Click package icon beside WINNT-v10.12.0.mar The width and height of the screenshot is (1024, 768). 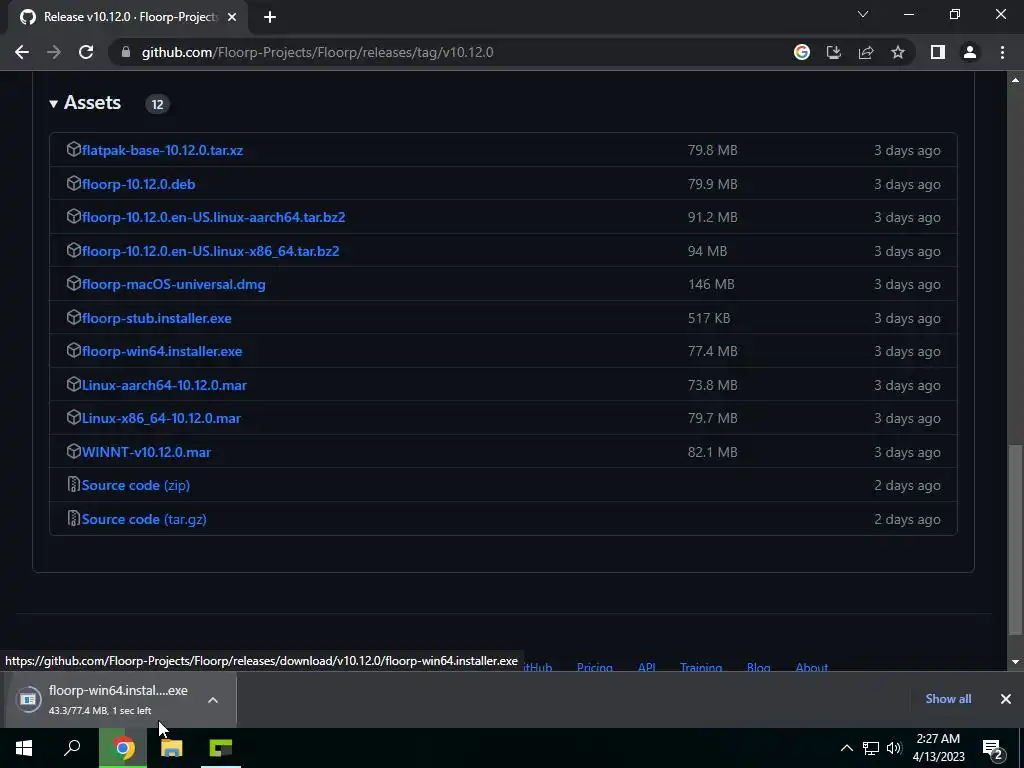74,451
